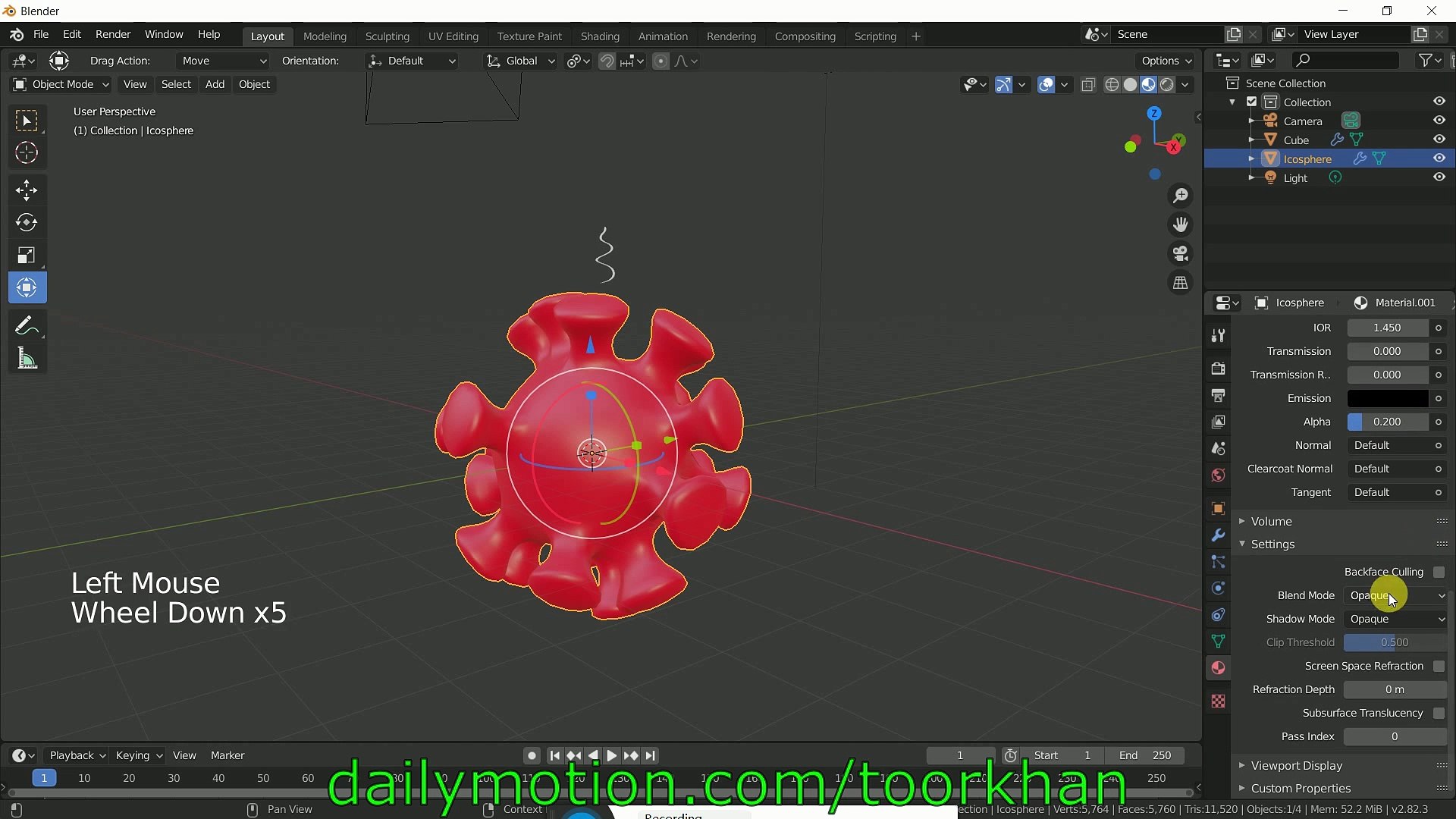
Task: Toggle camera view icon in viewport
Action: (1181, 253)
